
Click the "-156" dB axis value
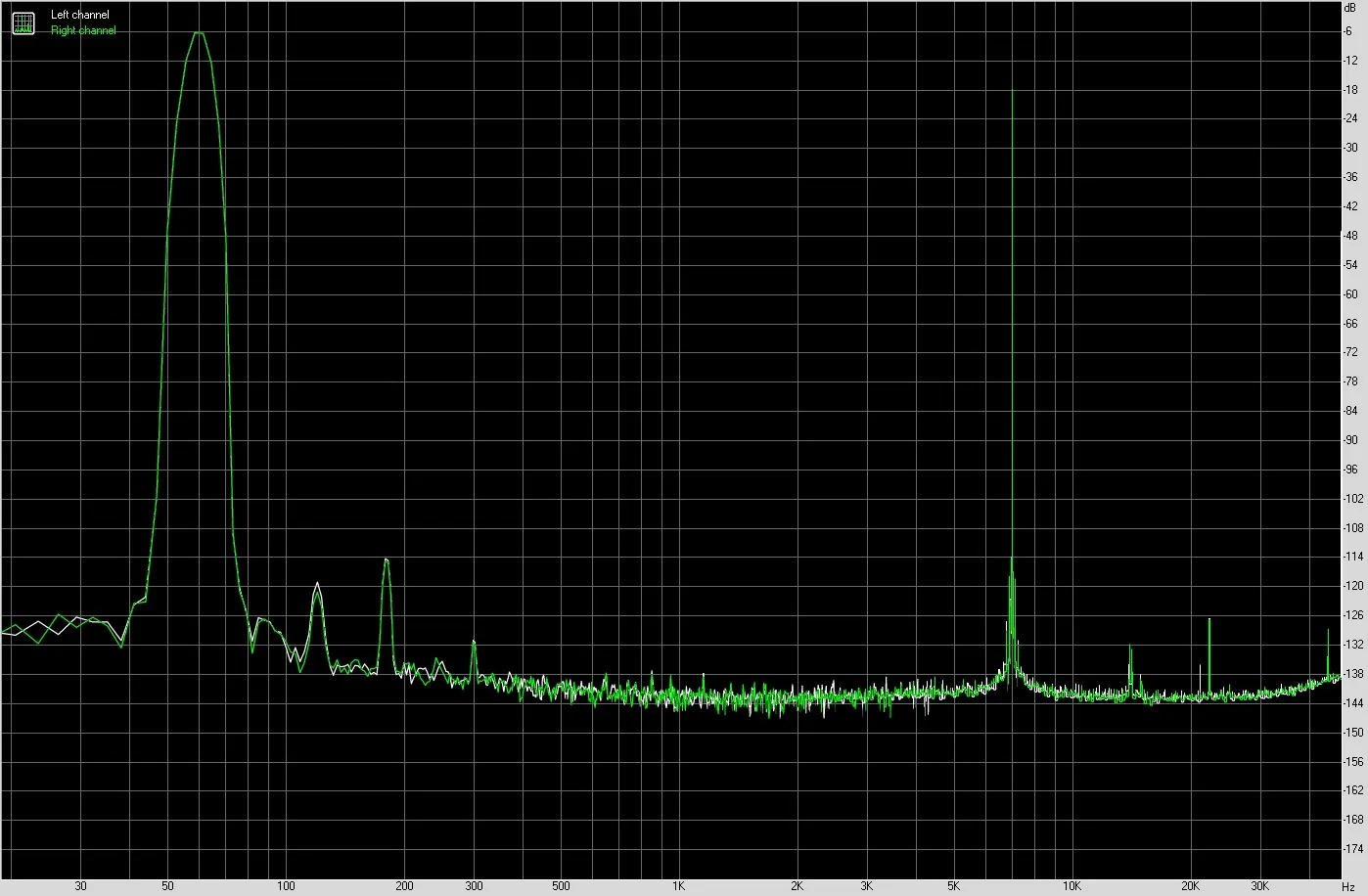[1354, 761]
